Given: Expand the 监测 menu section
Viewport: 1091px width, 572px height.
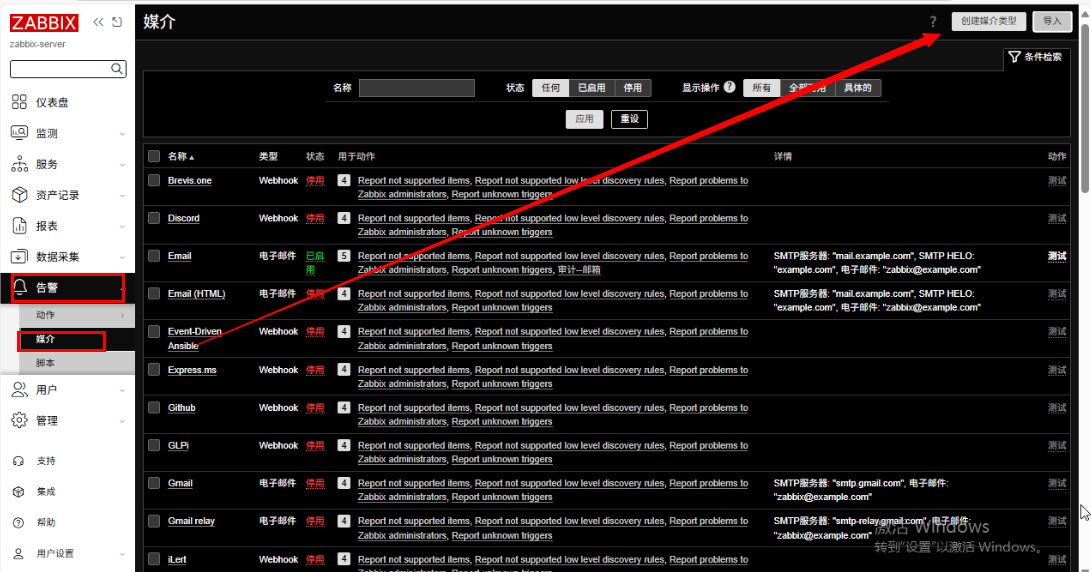Looking at the screenshot, I should (x=66, y=133).
